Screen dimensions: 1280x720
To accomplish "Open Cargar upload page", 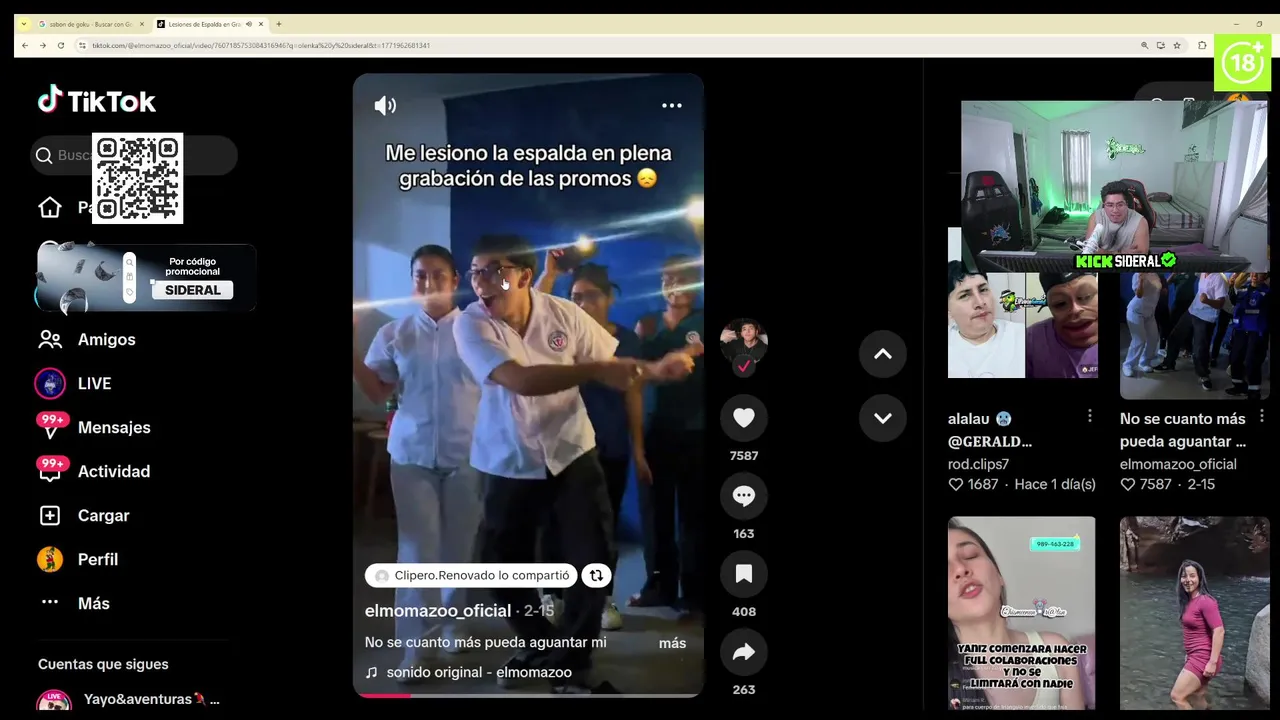I will tap(103, 515).
